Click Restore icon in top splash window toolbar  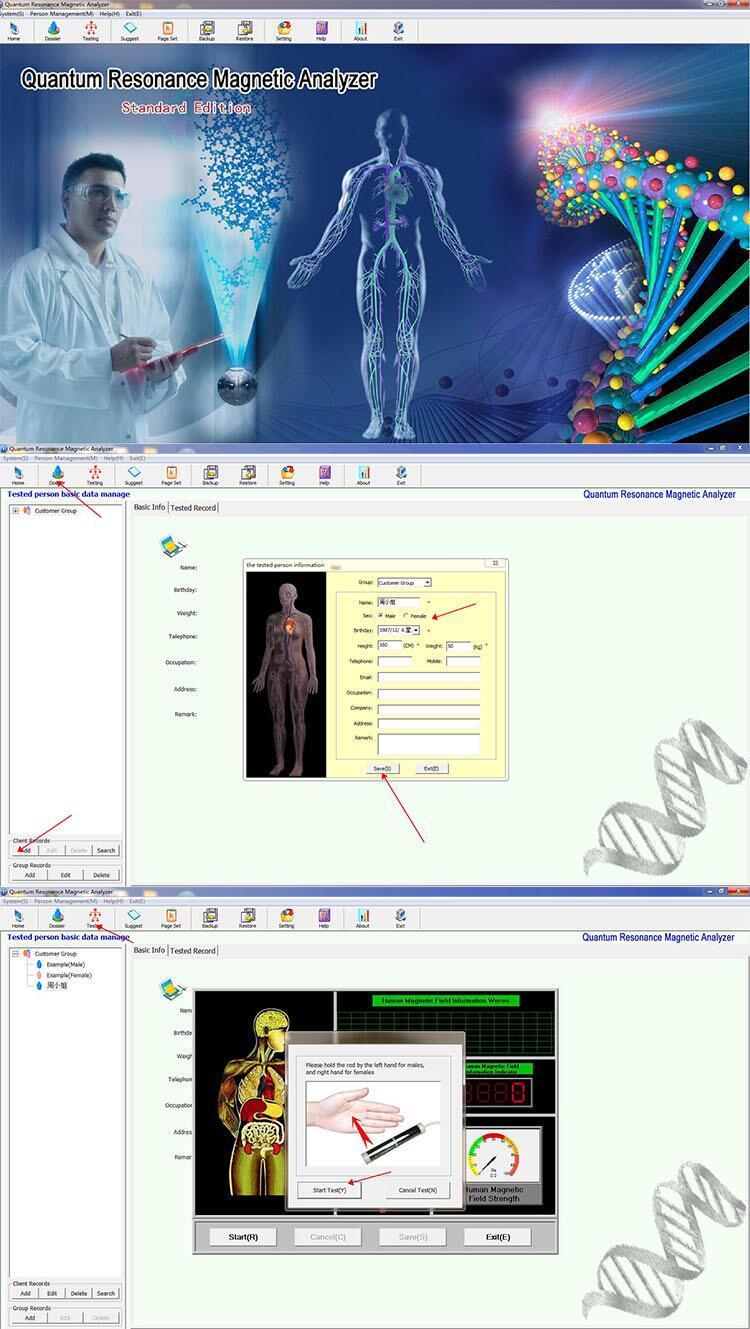click(244, 29)
